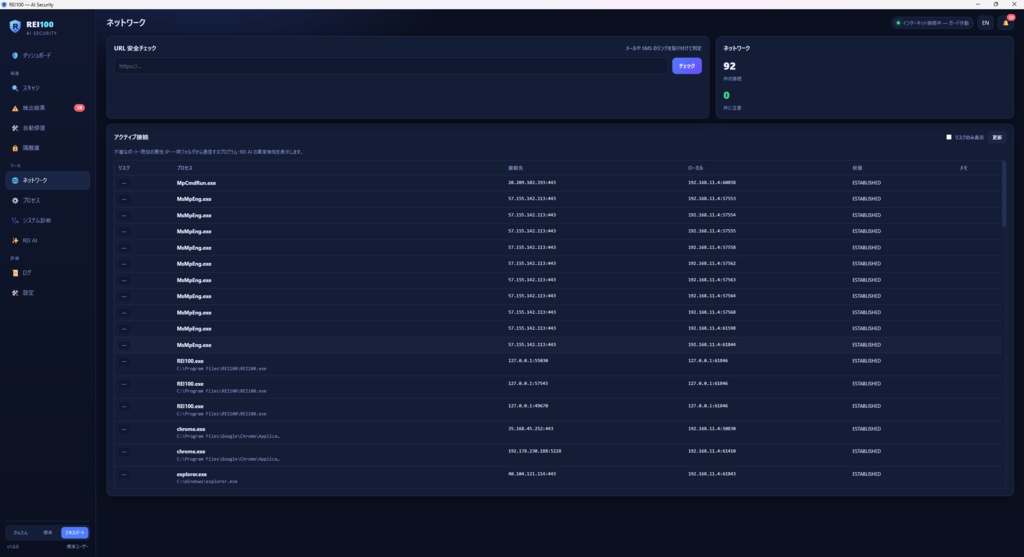Tick the risk-only display checkbox
The image size is (1024, 557).
click(x=949, y=137)
